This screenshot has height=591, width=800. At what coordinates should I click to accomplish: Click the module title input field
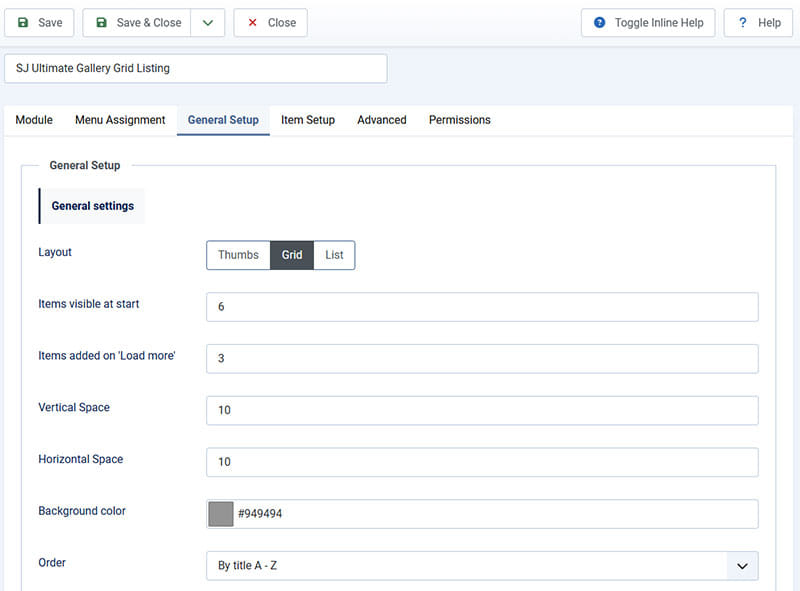click(x=195, y=69)
